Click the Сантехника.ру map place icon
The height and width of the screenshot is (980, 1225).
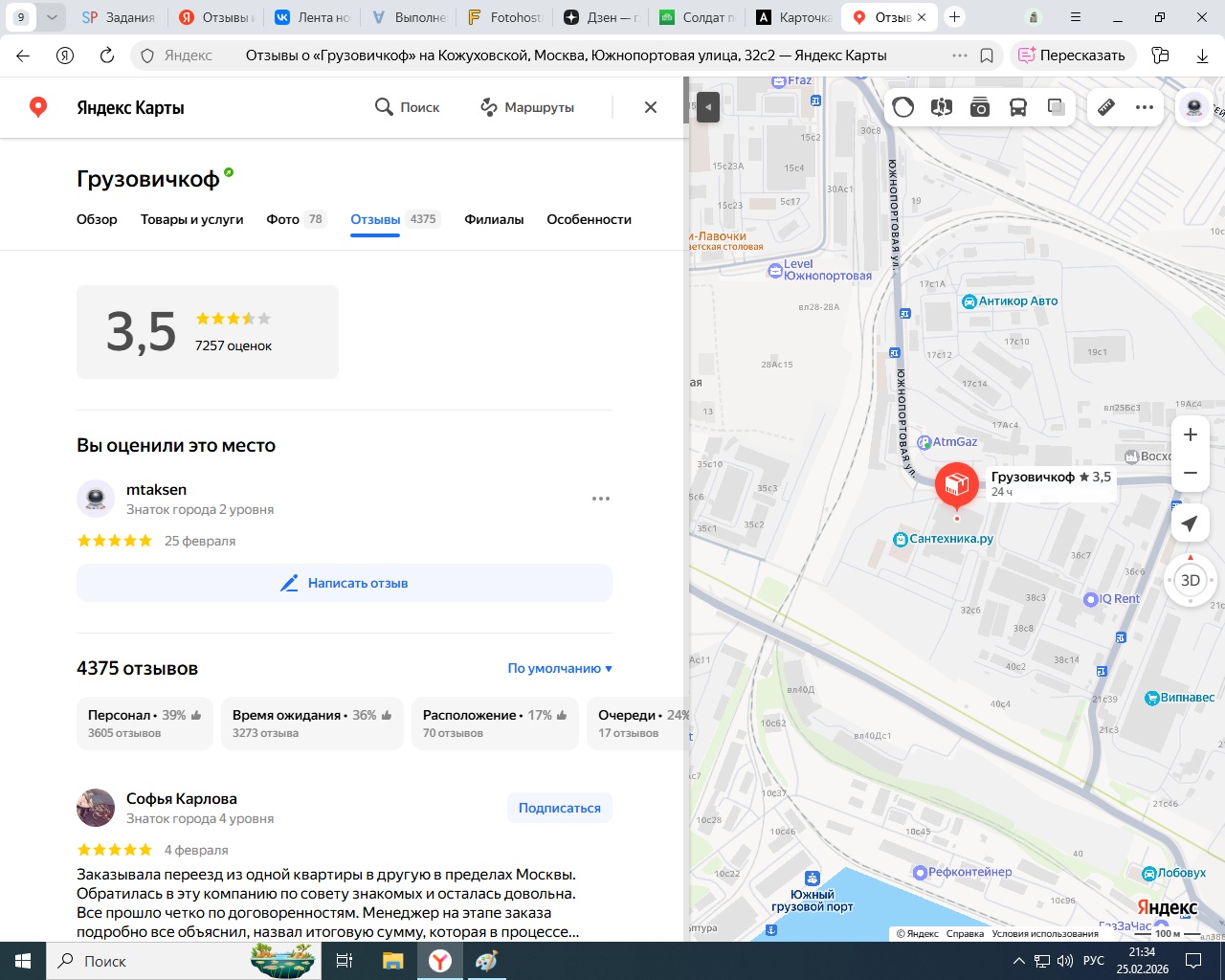[x=901, y=539]
